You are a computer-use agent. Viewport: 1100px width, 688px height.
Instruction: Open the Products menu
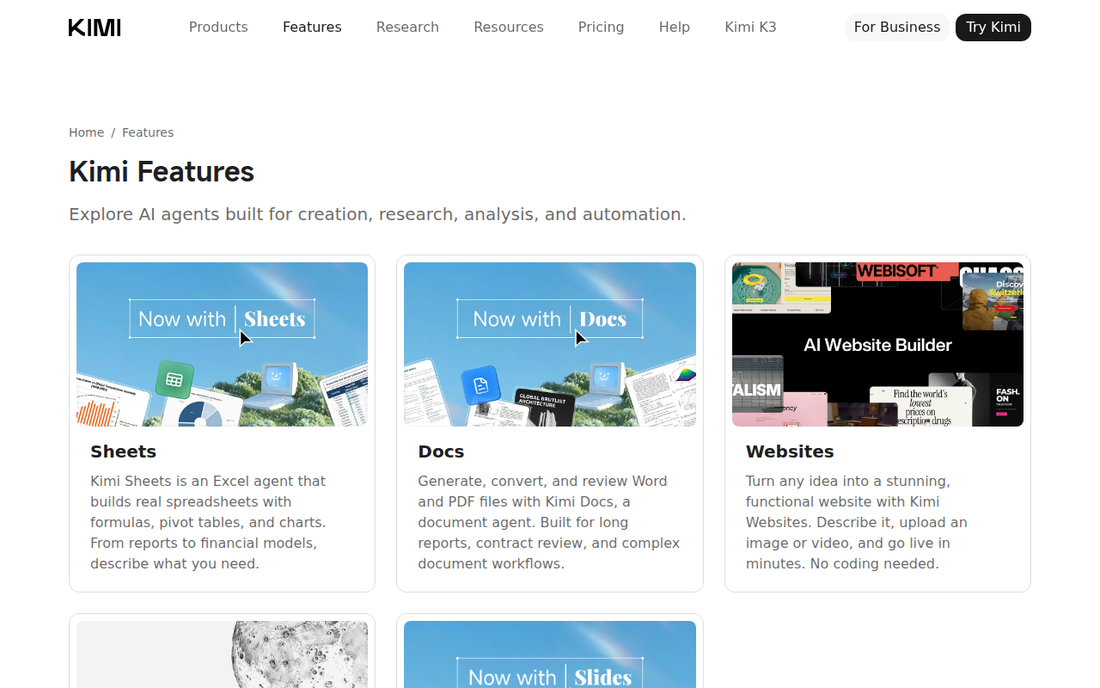click(x=218, y=27)
